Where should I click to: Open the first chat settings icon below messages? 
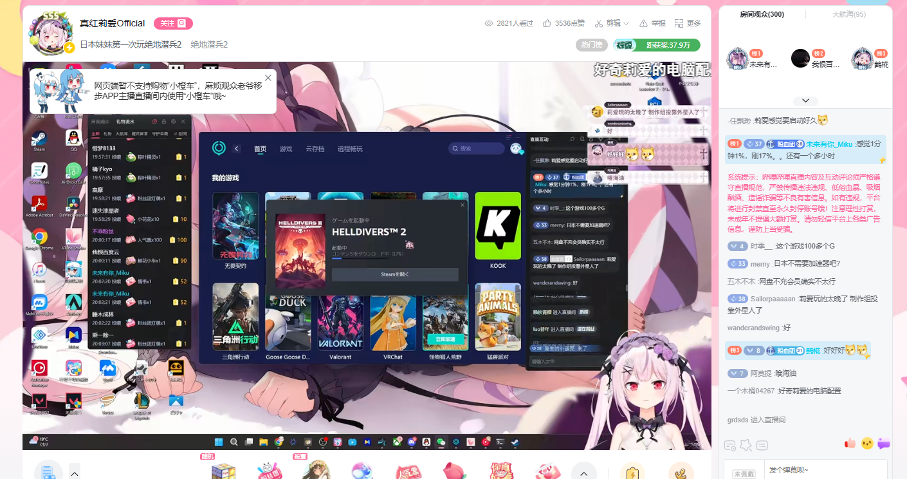[730, 445]
